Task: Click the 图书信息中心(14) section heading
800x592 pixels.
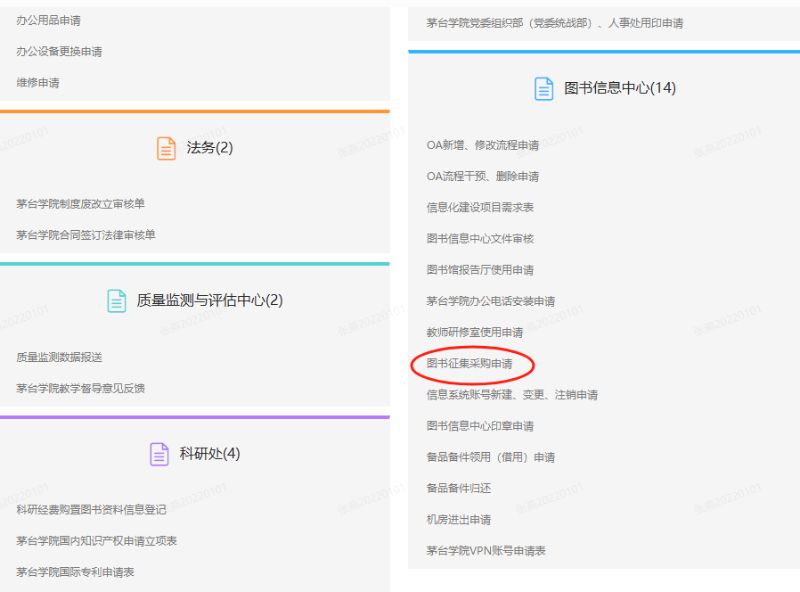Action: (620, 88)
